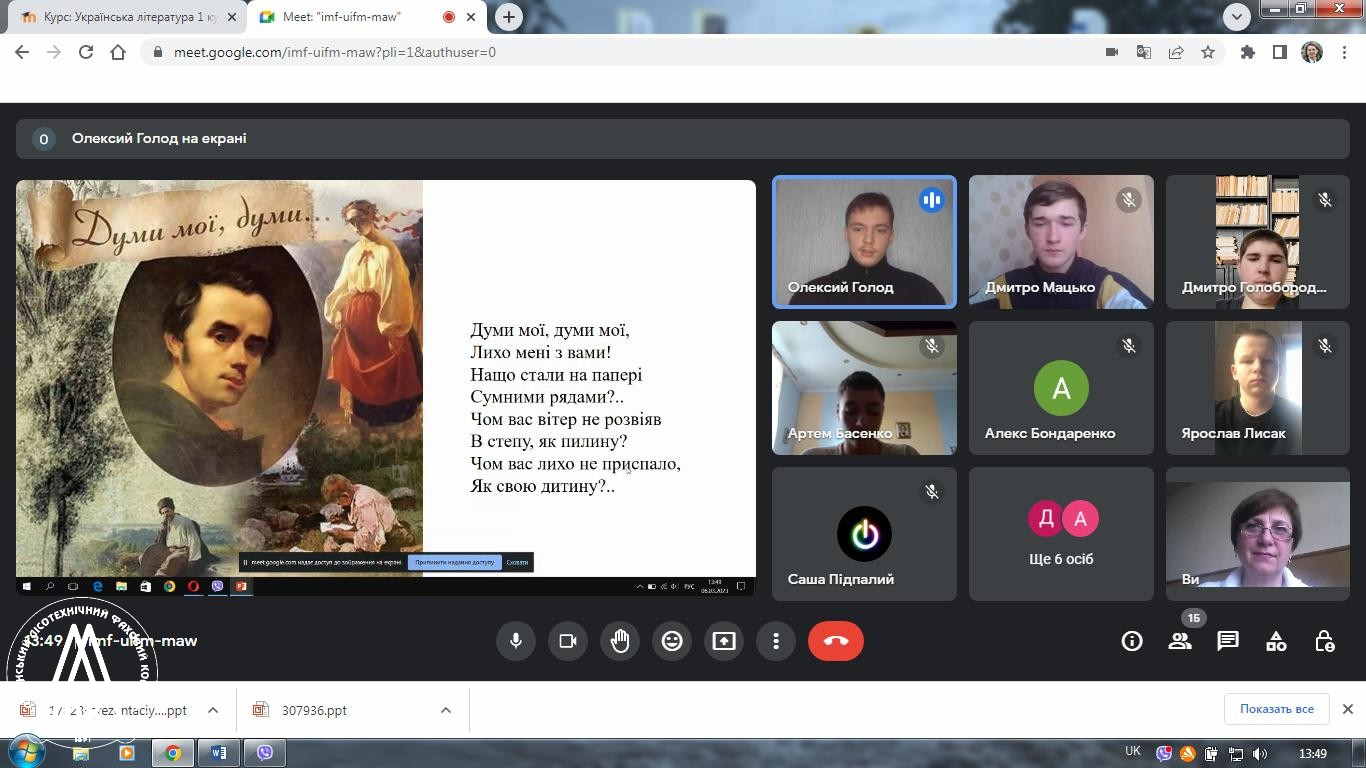1366x768 pixels.
Task: Click the shared-screen Олексий Голод на екрані banner
Action: point(683,139)
